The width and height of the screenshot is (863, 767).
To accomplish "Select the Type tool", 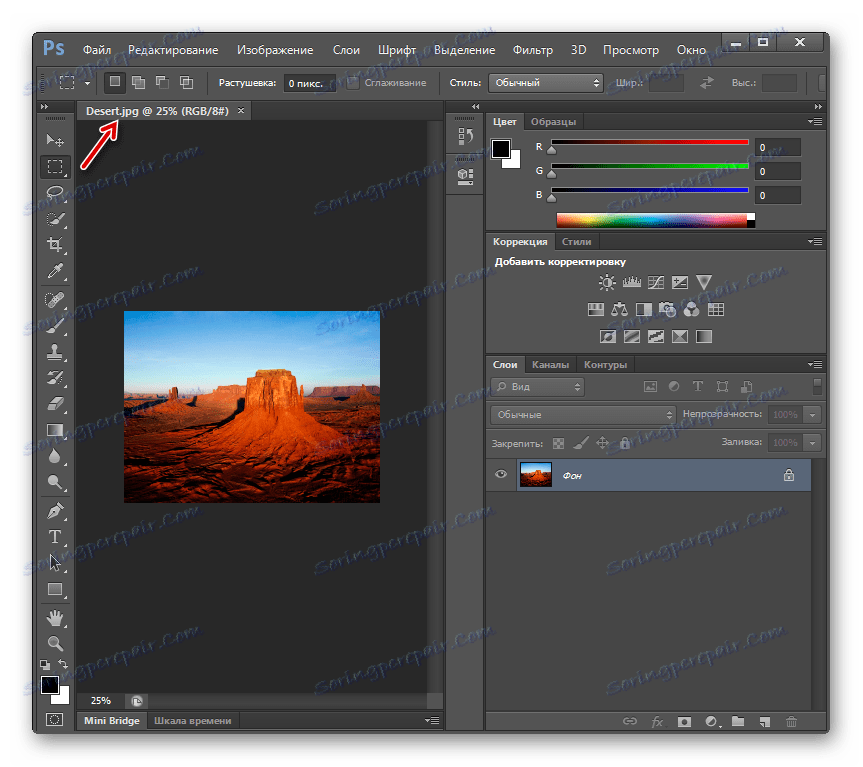I will [x=54, y=537].
